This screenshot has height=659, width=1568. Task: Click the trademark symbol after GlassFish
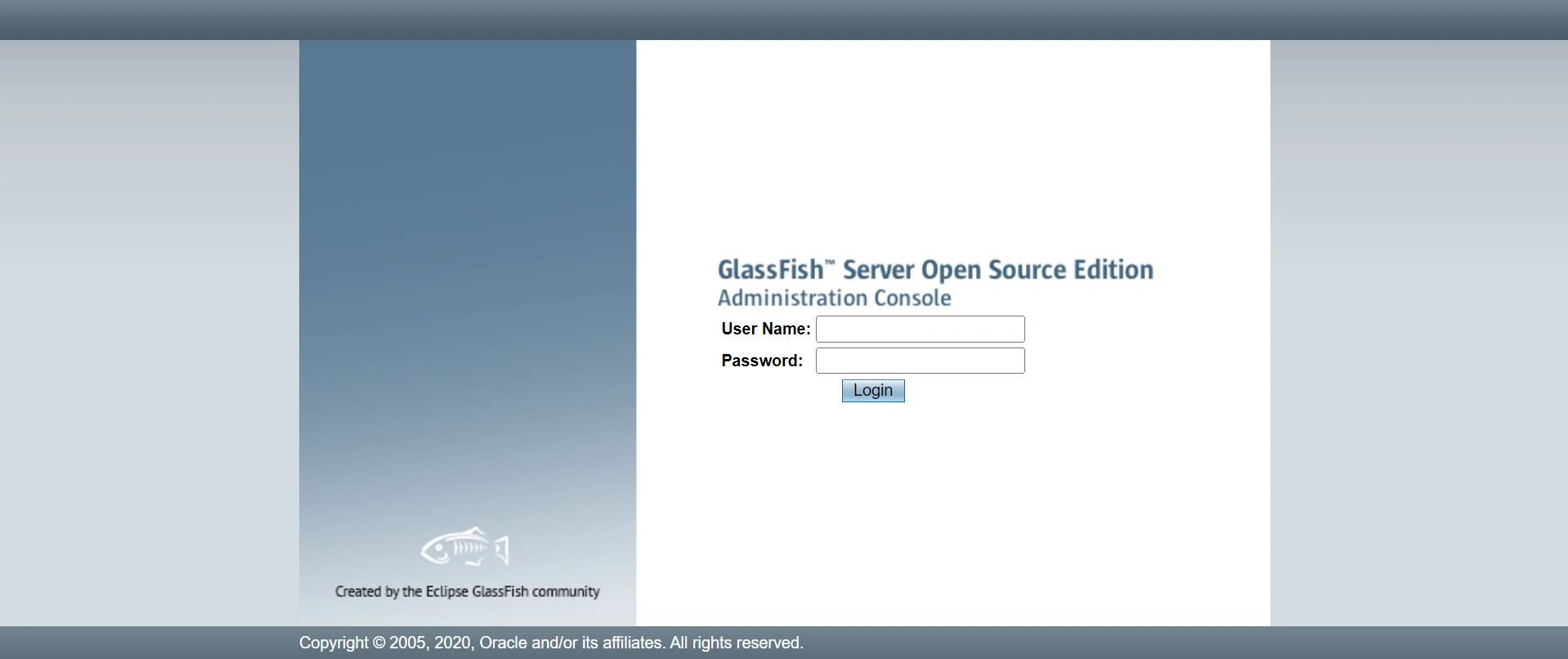click(830, 263)
